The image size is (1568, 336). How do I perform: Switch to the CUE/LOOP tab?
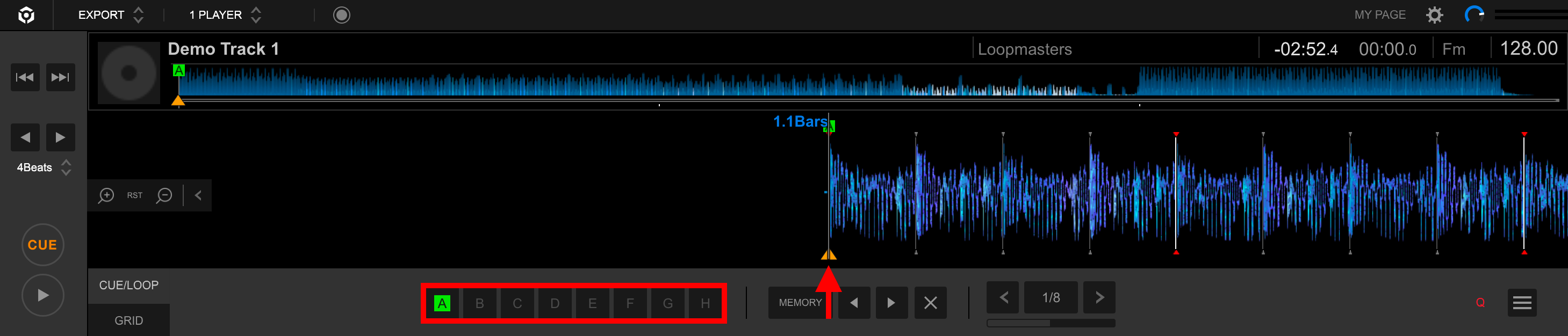pos(128,285)
